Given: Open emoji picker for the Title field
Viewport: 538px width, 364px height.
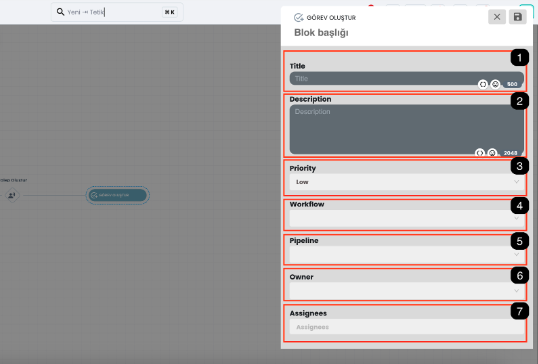Looking at the screenshot, I should (495, 84).
